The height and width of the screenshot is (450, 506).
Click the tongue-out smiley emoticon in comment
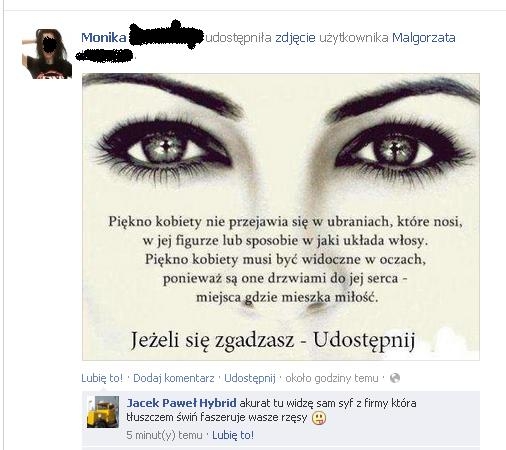pos(319,418)
